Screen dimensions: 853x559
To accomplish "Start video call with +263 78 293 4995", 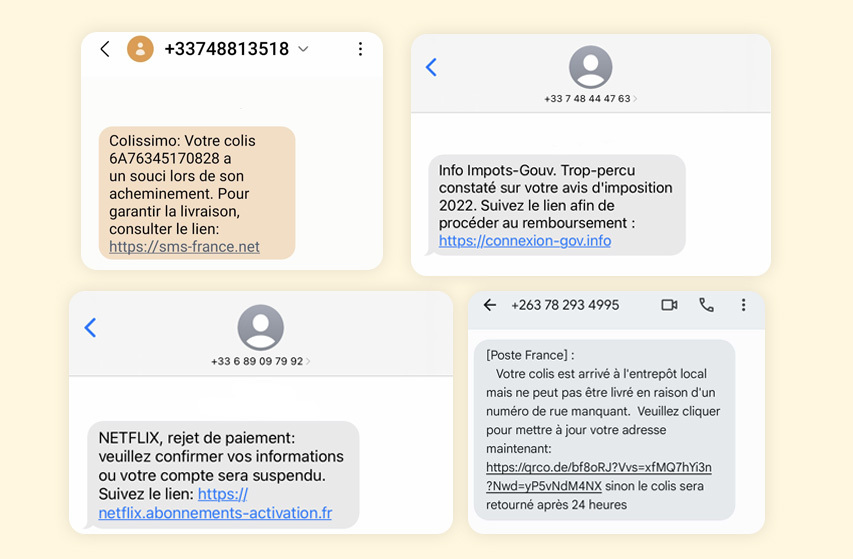I will pos(669,305).
